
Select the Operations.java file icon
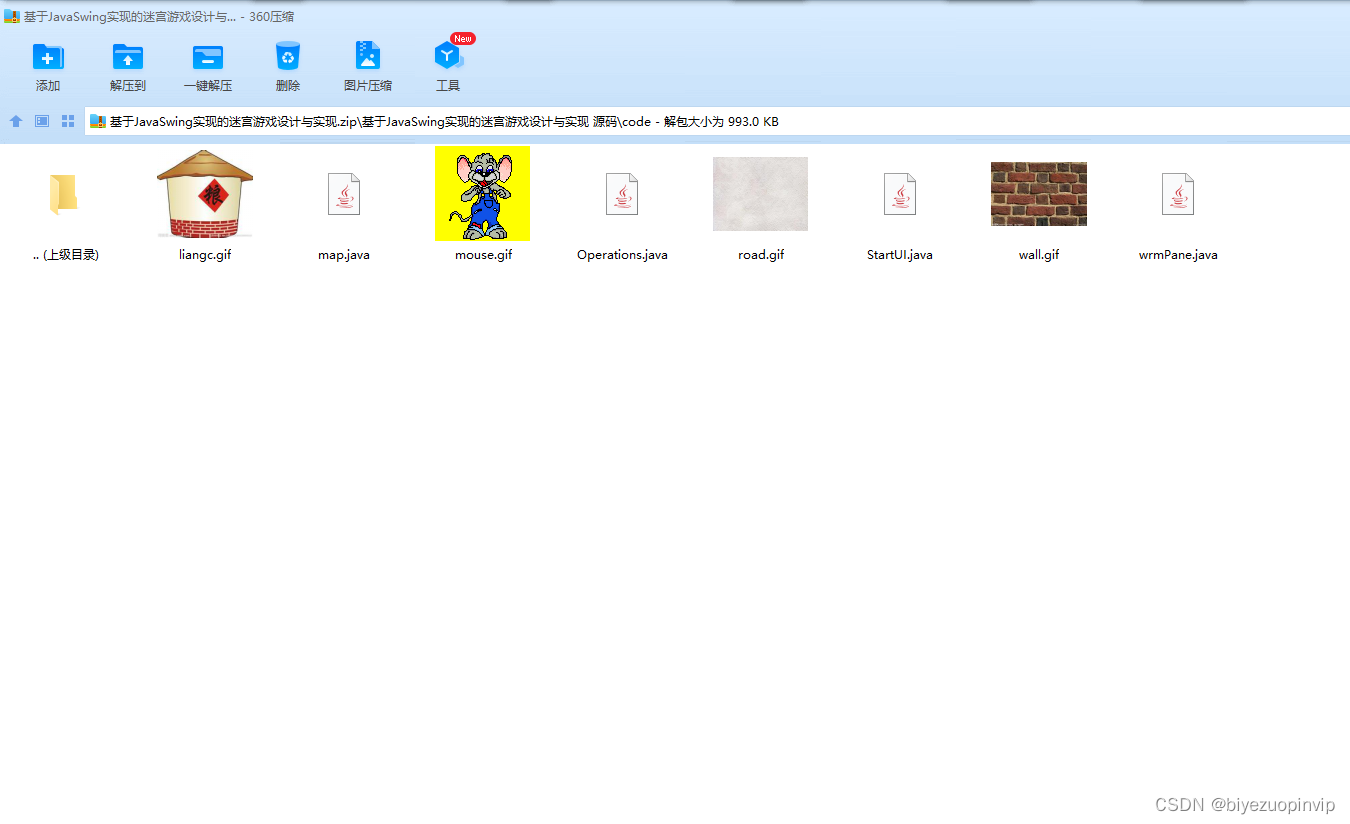tap(622, 194)
